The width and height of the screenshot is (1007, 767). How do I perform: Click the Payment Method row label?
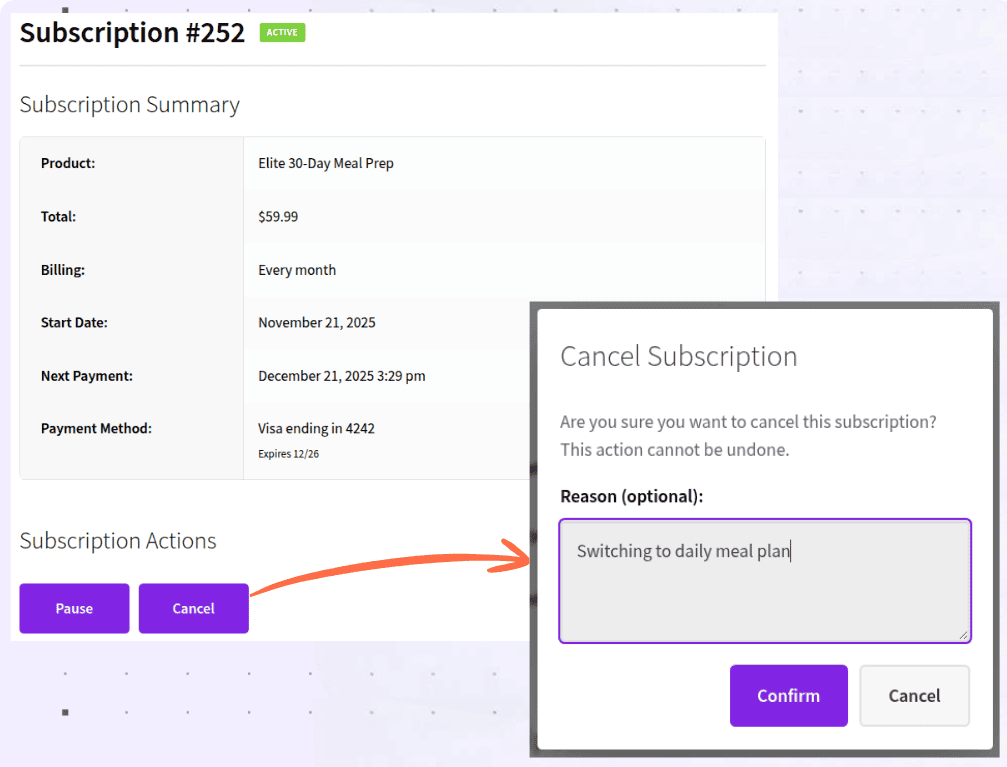(96, 428)
